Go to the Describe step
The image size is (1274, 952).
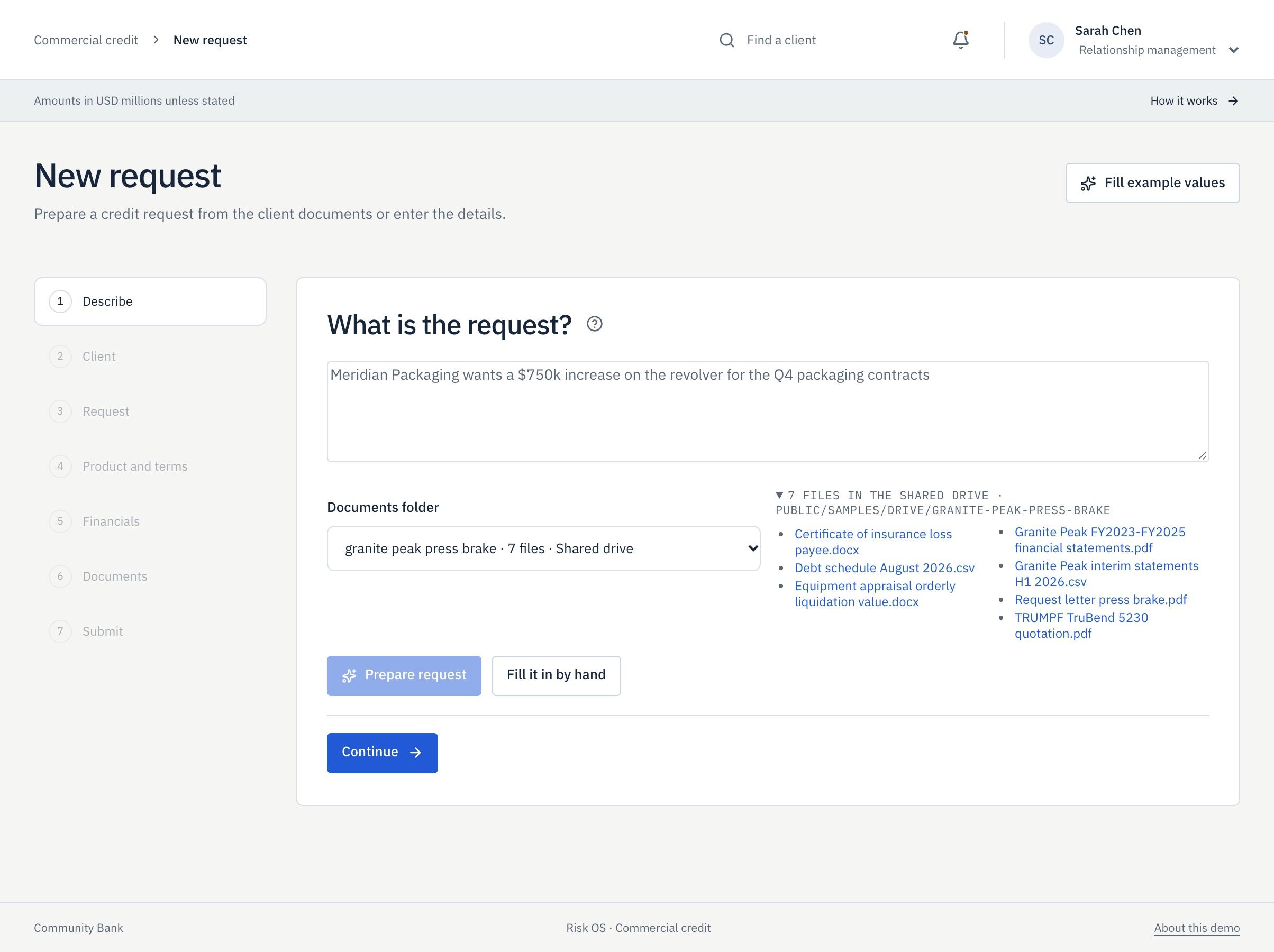(150, 301)
